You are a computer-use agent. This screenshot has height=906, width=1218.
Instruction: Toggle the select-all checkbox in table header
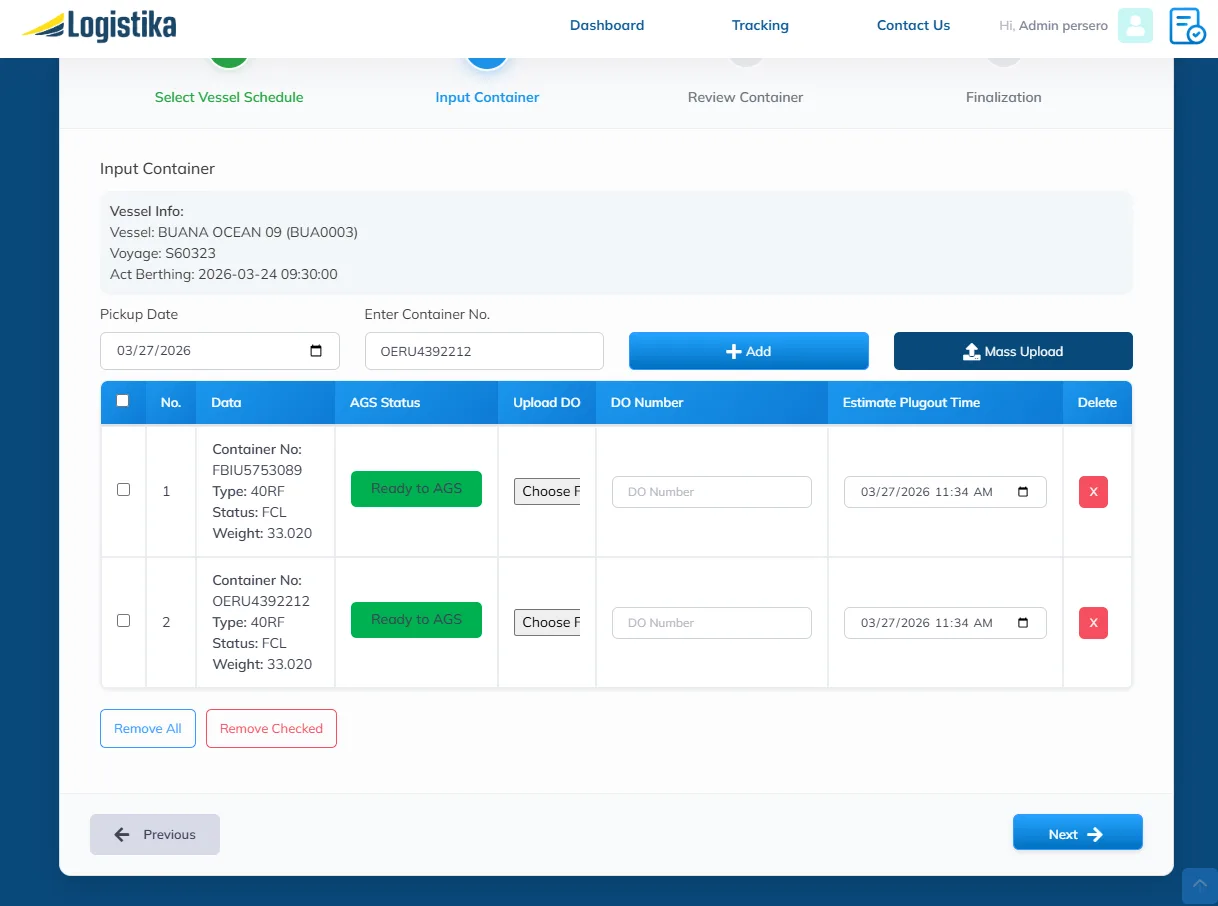(x=123, y=401)
